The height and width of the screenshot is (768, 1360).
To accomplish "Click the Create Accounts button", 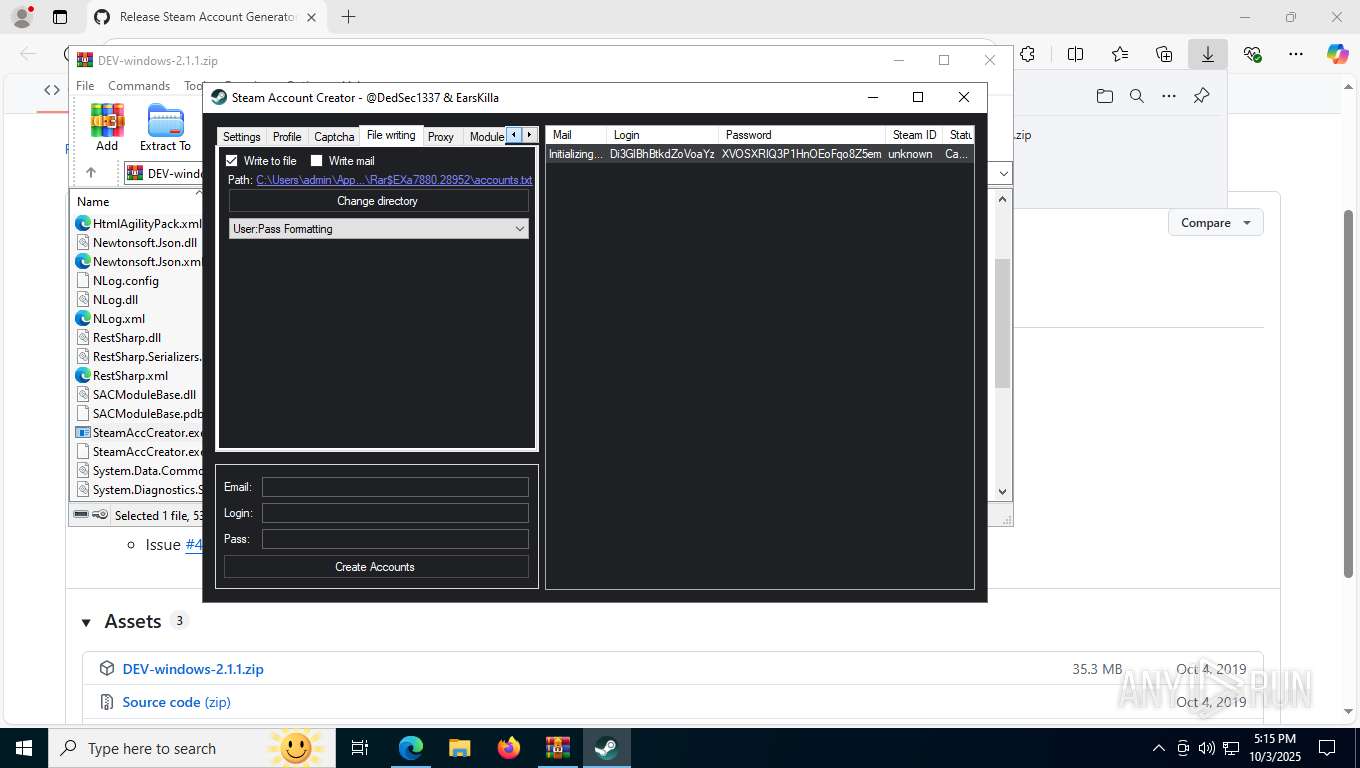I will pos(376,567).
